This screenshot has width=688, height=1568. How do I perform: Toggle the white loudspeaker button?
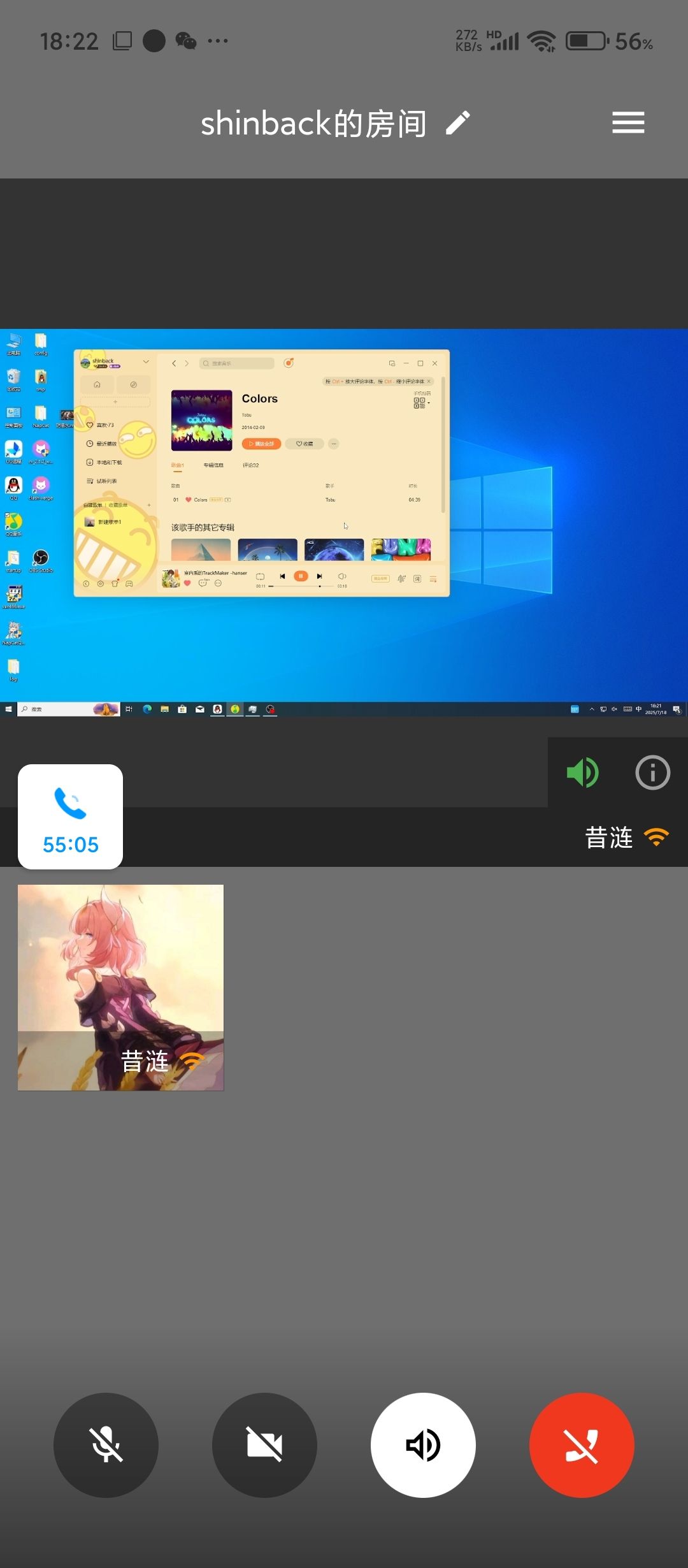tap(423, 1445)
